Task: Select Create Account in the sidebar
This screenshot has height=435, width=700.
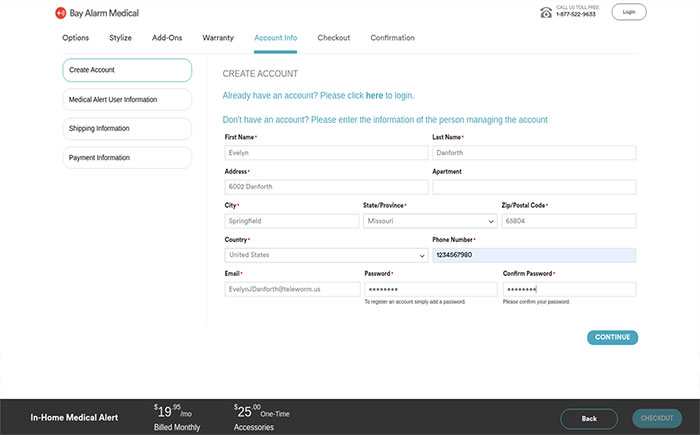Action: click(x=127, y=70)
